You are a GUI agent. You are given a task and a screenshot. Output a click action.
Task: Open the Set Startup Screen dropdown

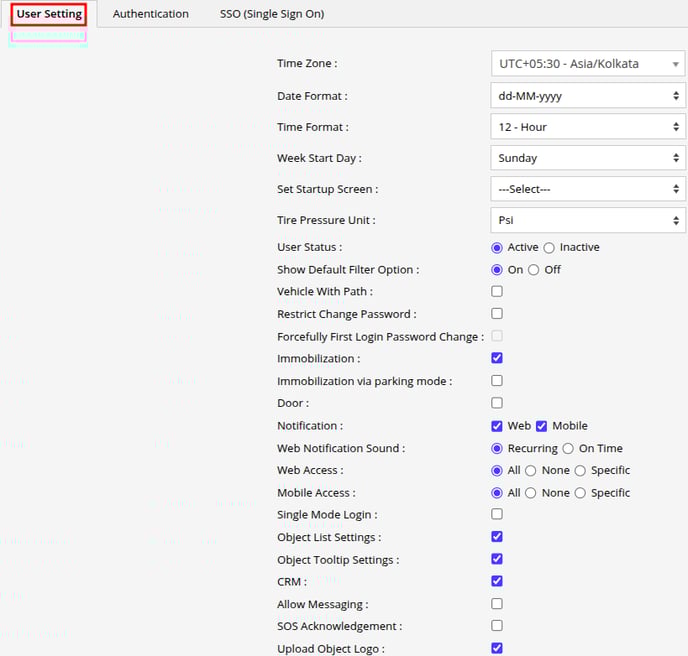pos(587,189)
